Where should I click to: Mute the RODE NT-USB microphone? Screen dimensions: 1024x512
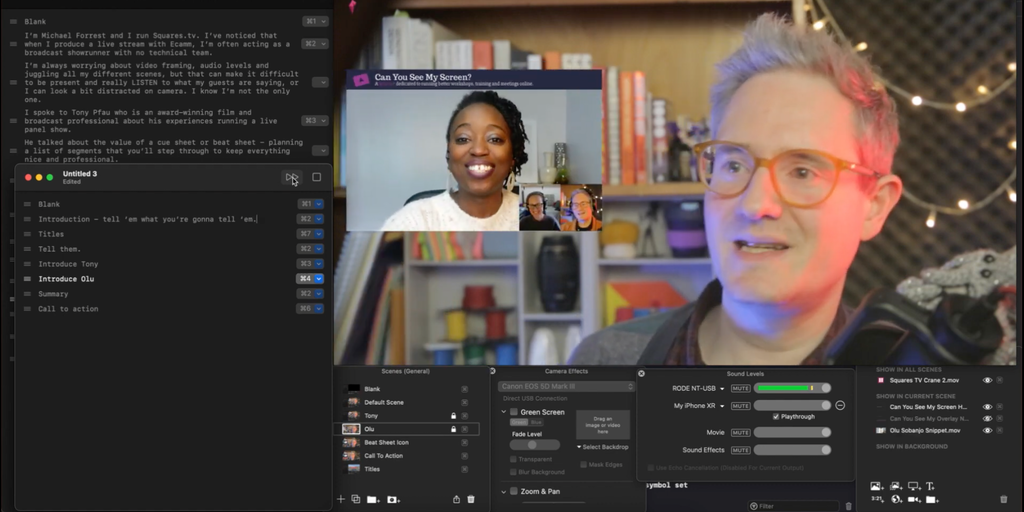pos(740,388)
